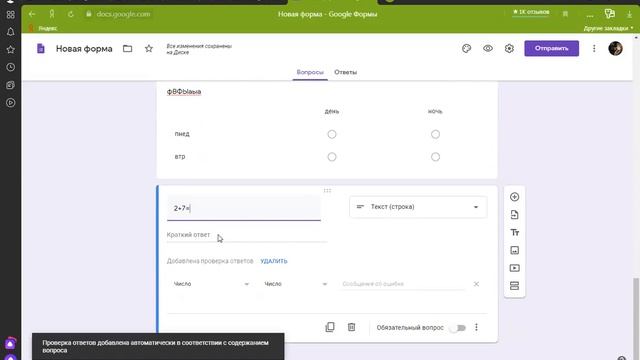Image resolution: width=640 pixels, height=360 pixels.
Task: Click the Add section icon
Action: 514,286
